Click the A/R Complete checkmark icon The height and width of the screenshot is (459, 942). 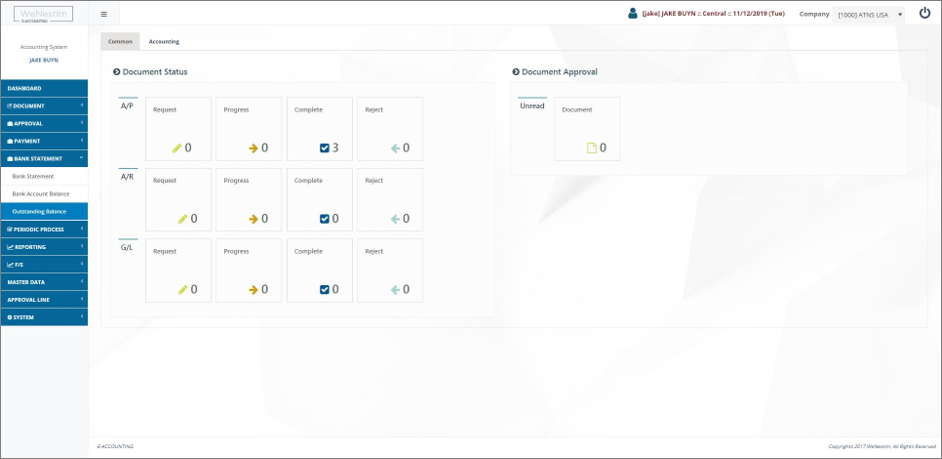(324, 219)
